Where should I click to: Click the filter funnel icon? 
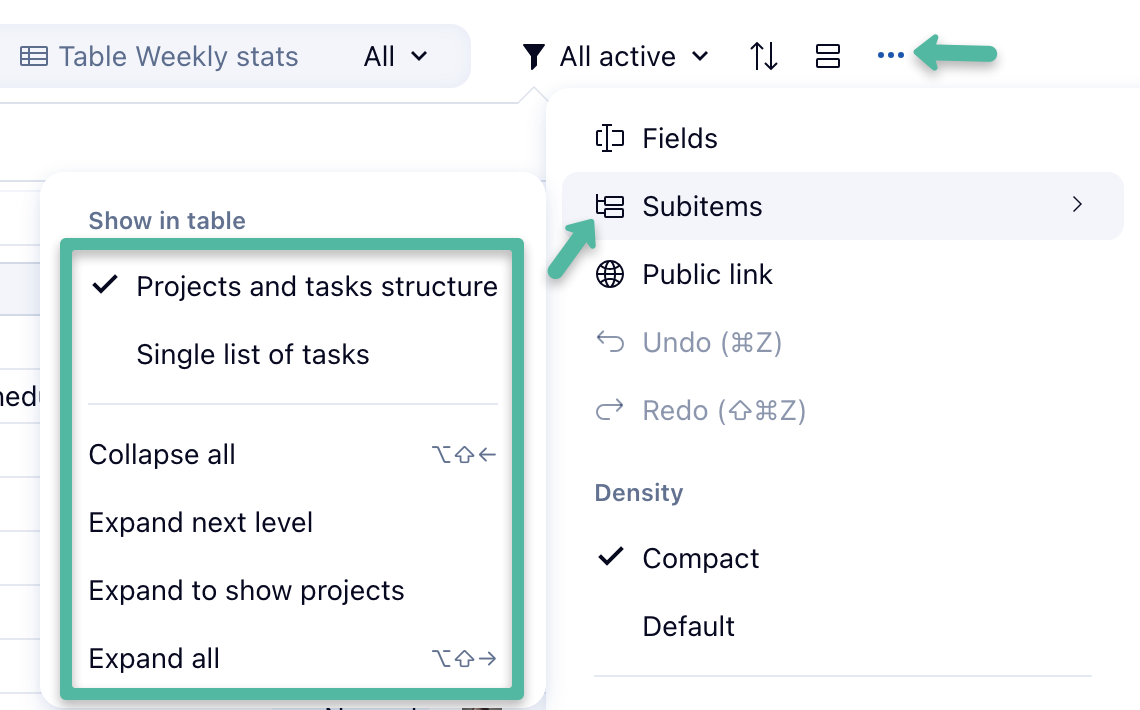[x=534, y=57]
